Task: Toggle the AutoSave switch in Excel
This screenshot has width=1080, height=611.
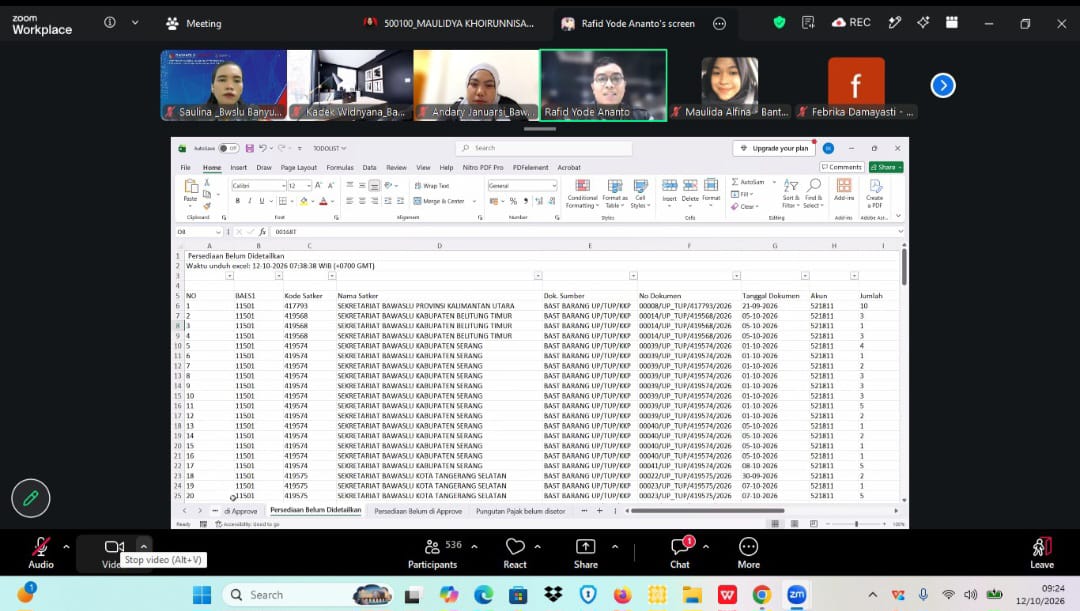Action: tap(228, 148)
